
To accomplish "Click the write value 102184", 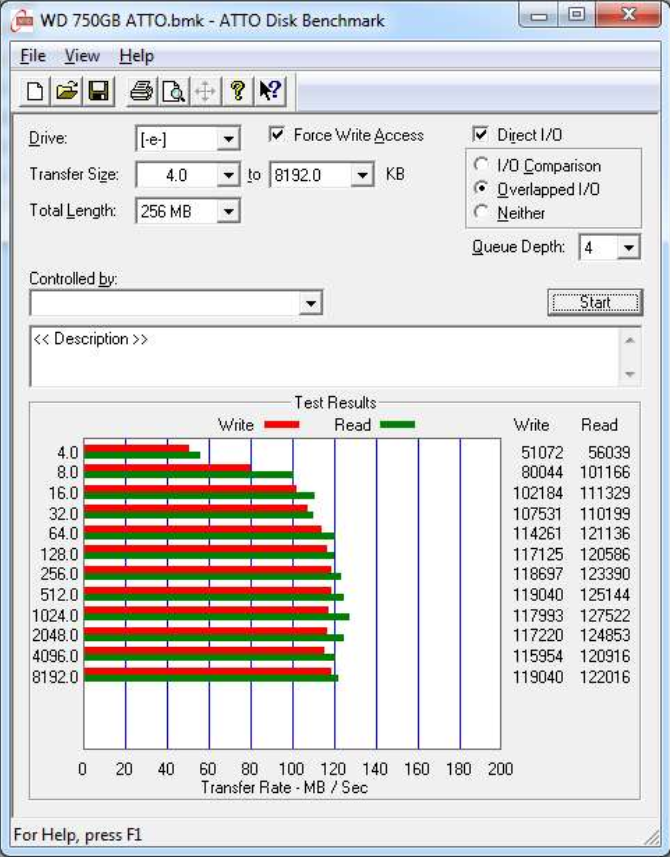I will pos(538,493).
